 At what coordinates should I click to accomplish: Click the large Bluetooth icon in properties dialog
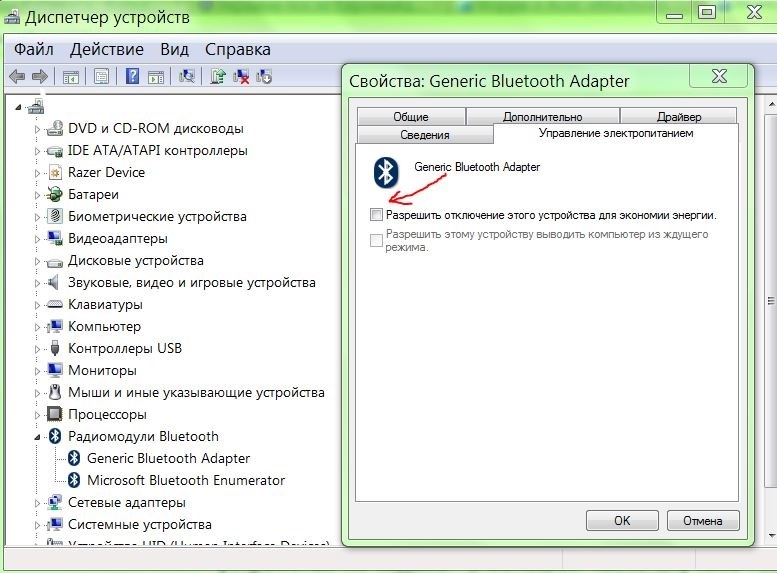(386, 172)
